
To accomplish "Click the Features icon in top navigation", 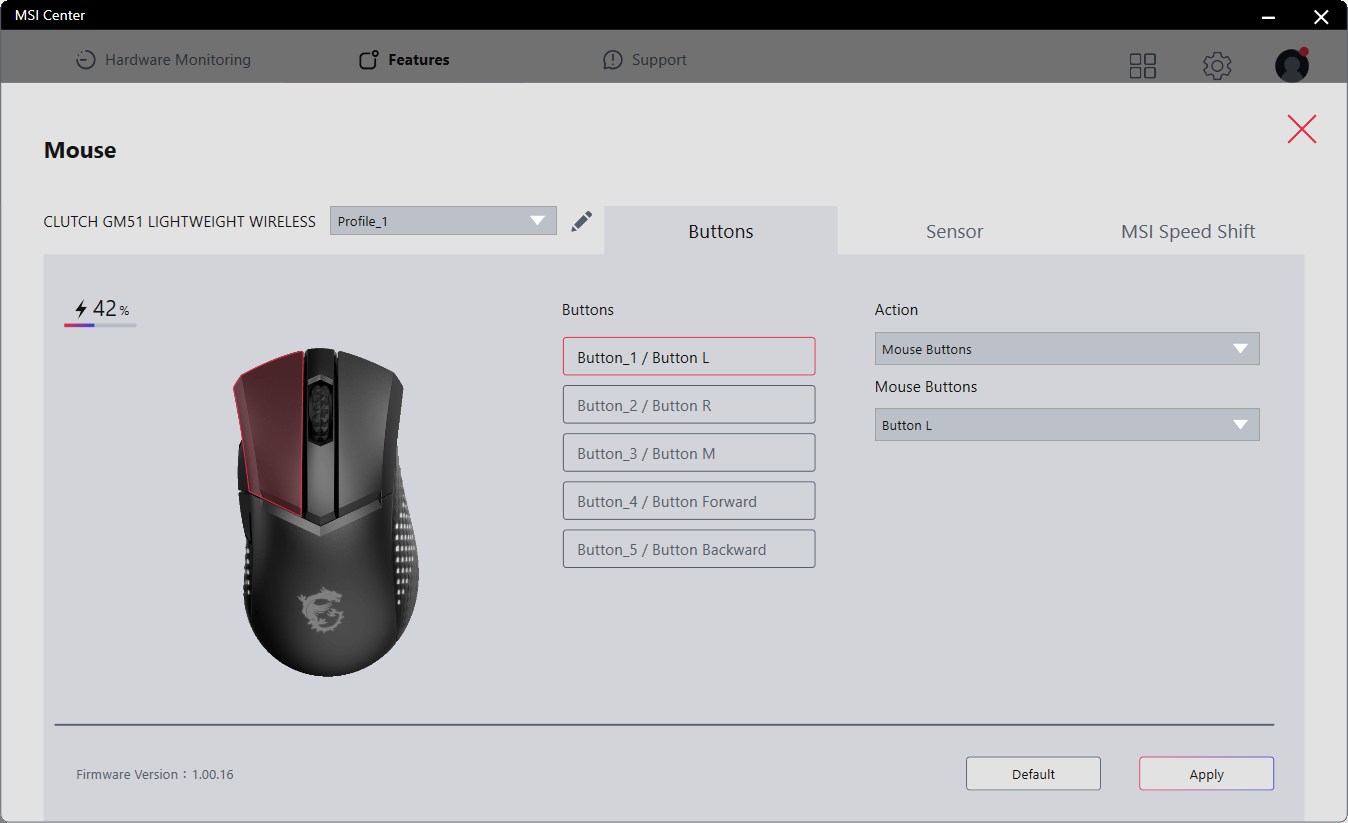I will pos(369,60).
